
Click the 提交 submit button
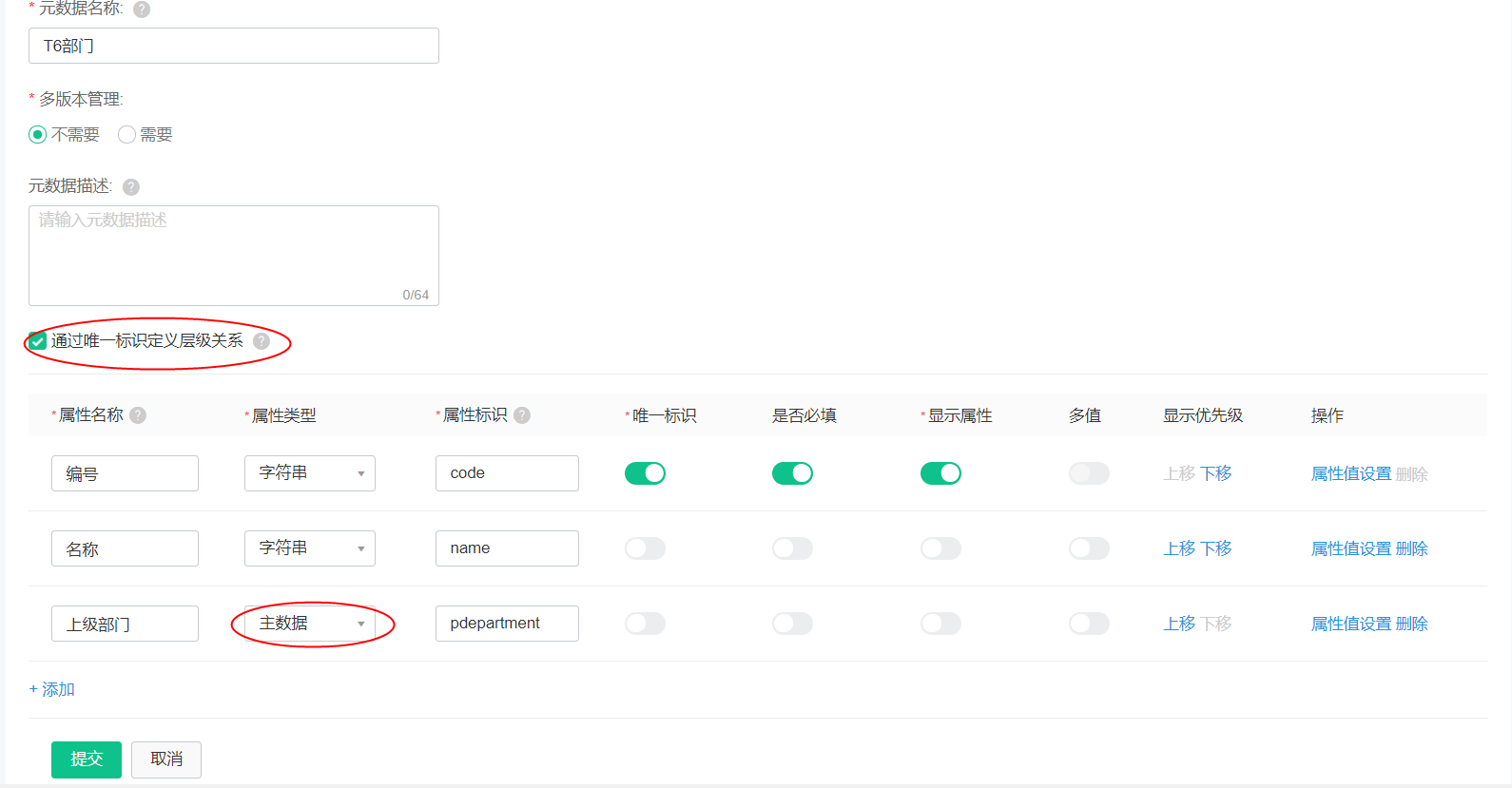(87, 759)
